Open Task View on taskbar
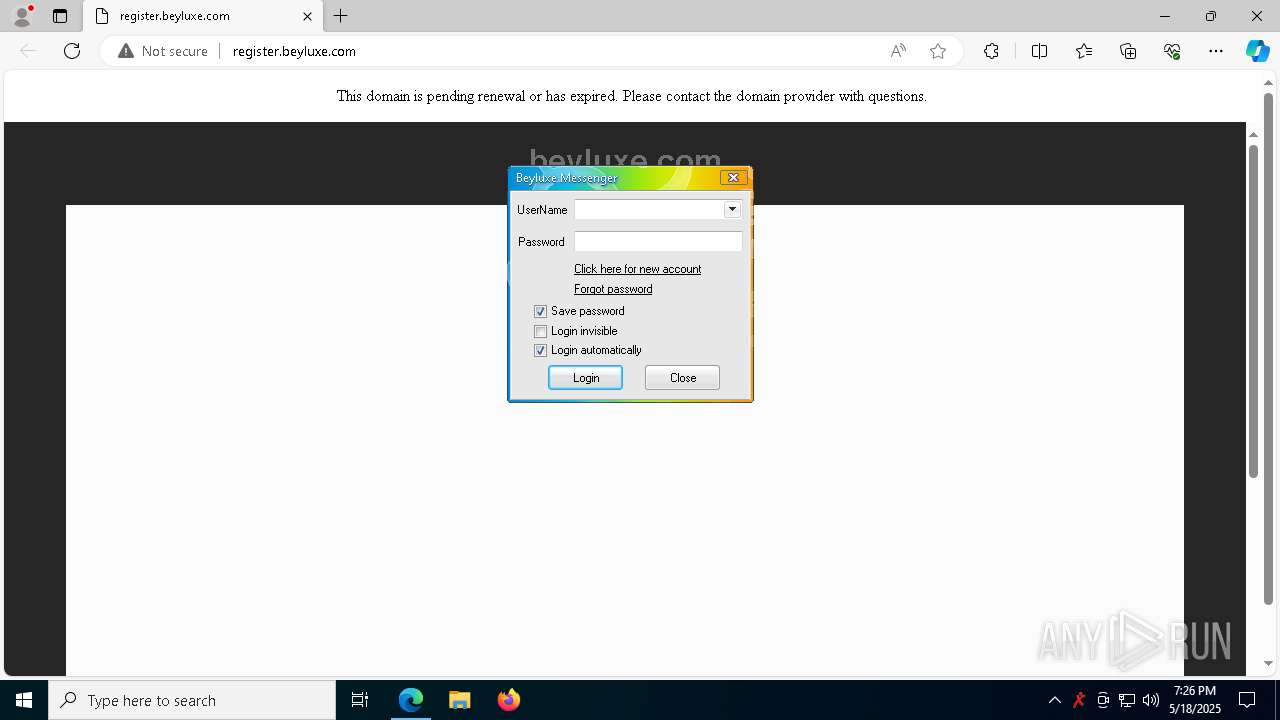 click(x=360, y=700)
